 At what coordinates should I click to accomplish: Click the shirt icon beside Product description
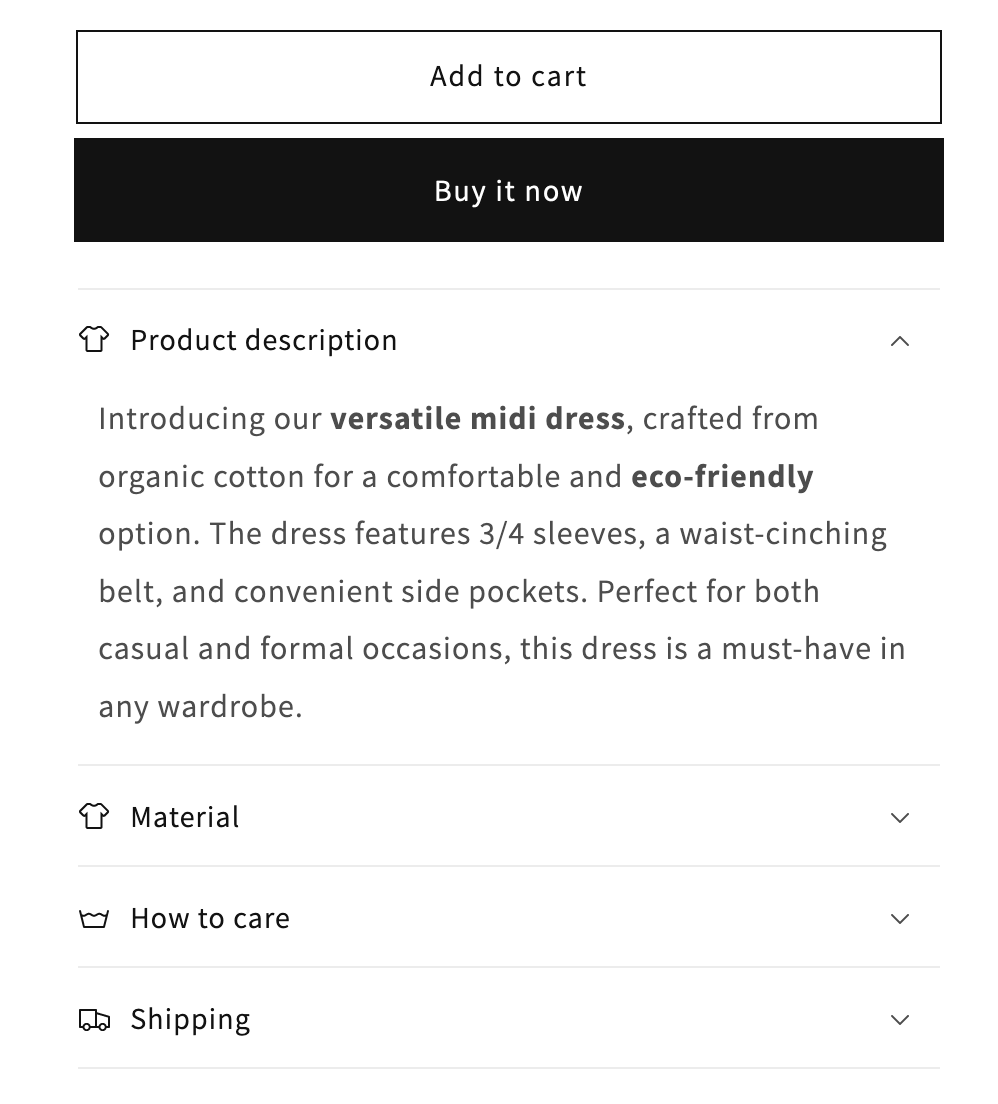click(x=94, y=340)
